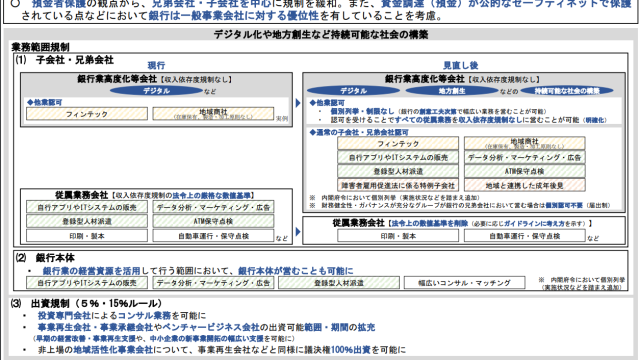Click ◆他業認可 in the 見直し後 panel
This screenshot has height=360, width=640.
[327, 103]
